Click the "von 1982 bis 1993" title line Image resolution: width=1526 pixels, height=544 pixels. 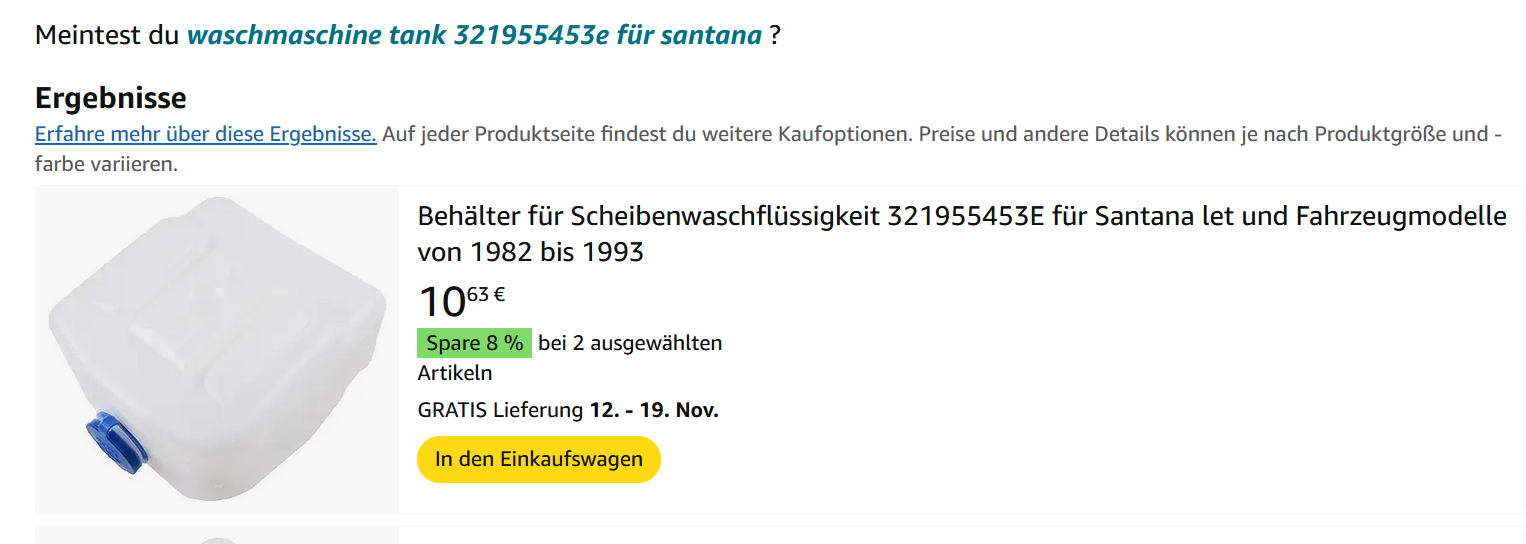pyautogui.click(x=530, y=252)
